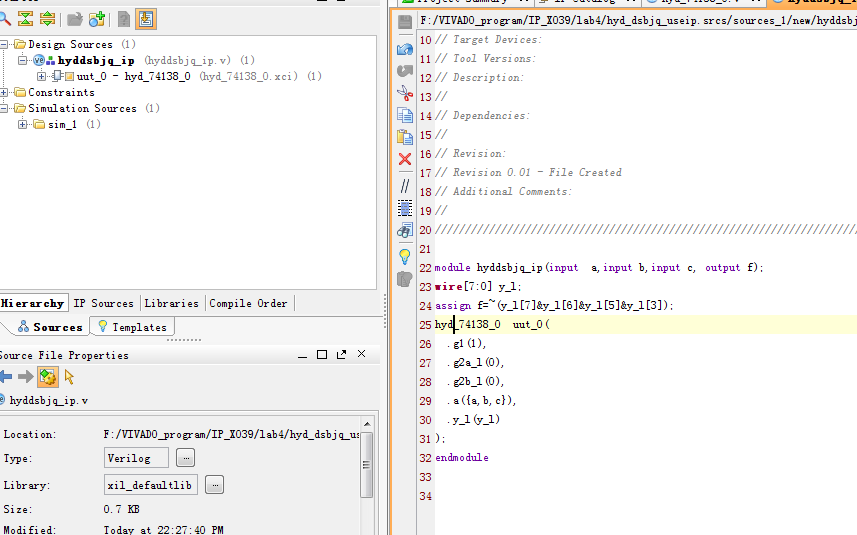Open the Compile Order tab
This screenshot has width=857, height=535.
point(248,304)
